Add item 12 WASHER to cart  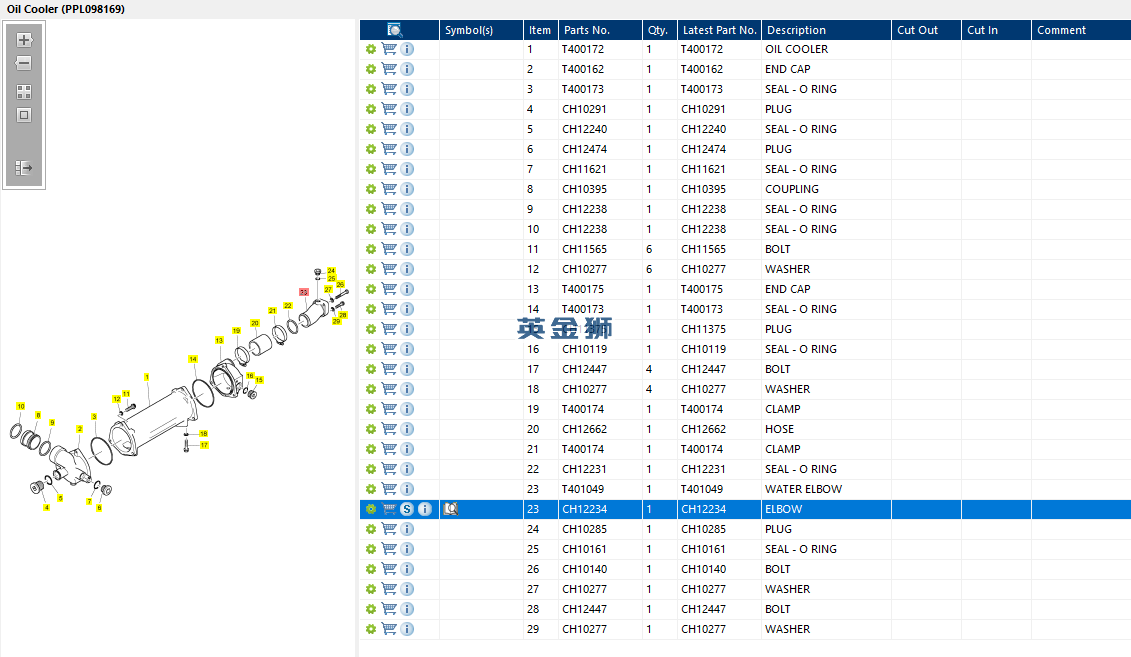coord(389,269)
